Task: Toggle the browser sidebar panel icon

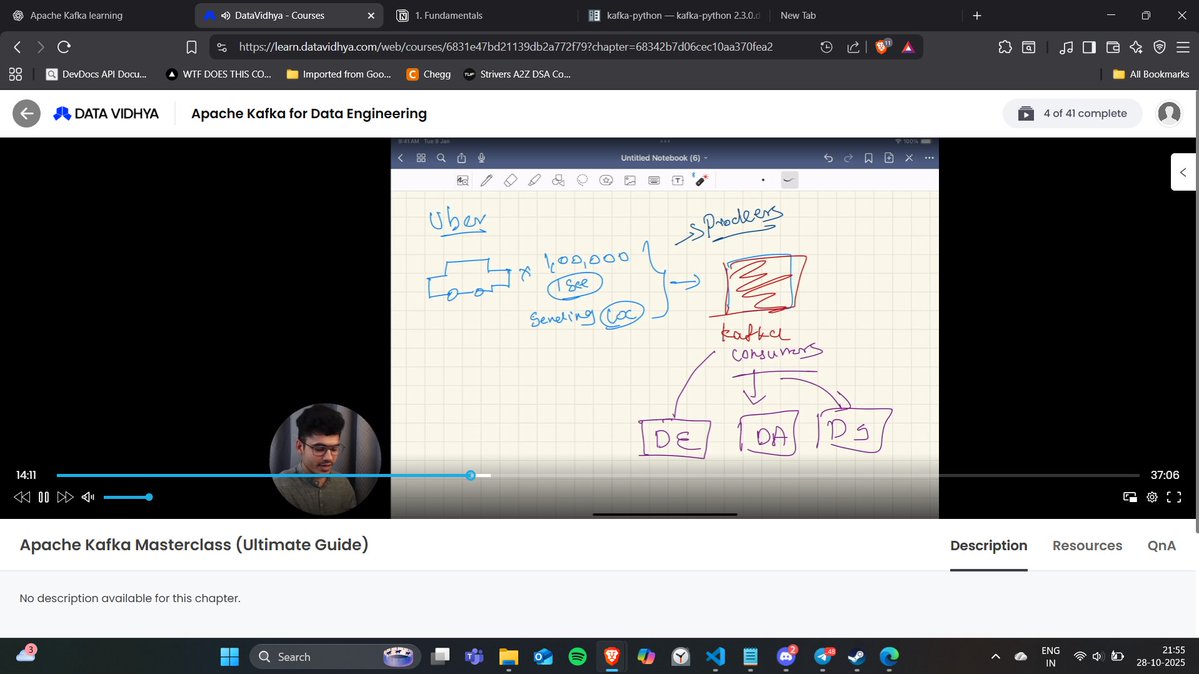Action: 1089,47
